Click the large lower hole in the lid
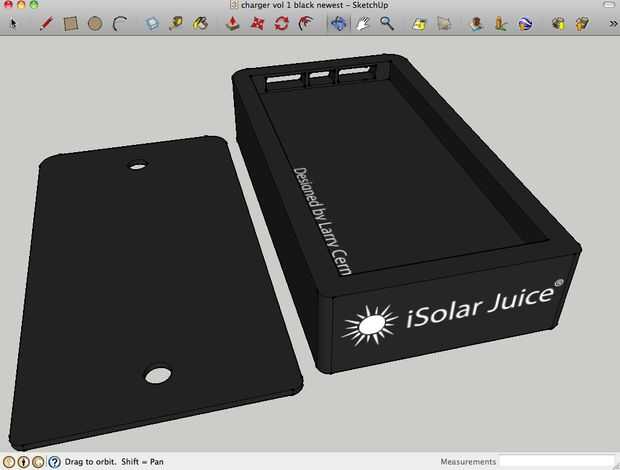This screenshot has width=620, height=470. (158, 375)
